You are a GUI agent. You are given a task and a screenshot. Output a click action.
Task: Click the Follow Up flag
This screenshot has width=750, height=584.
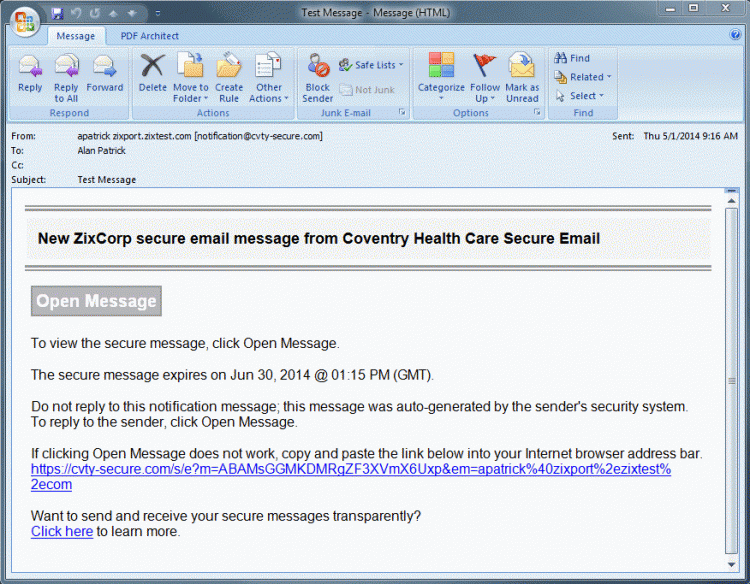485,78
